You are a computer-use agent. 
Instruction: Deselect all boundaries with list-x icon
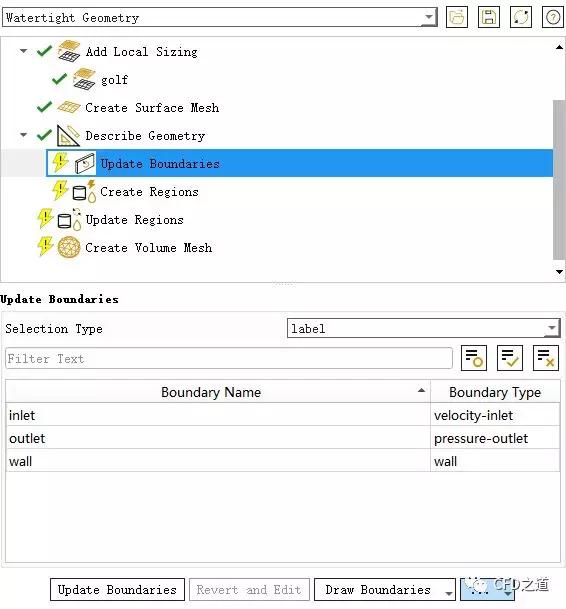[546, 358]
